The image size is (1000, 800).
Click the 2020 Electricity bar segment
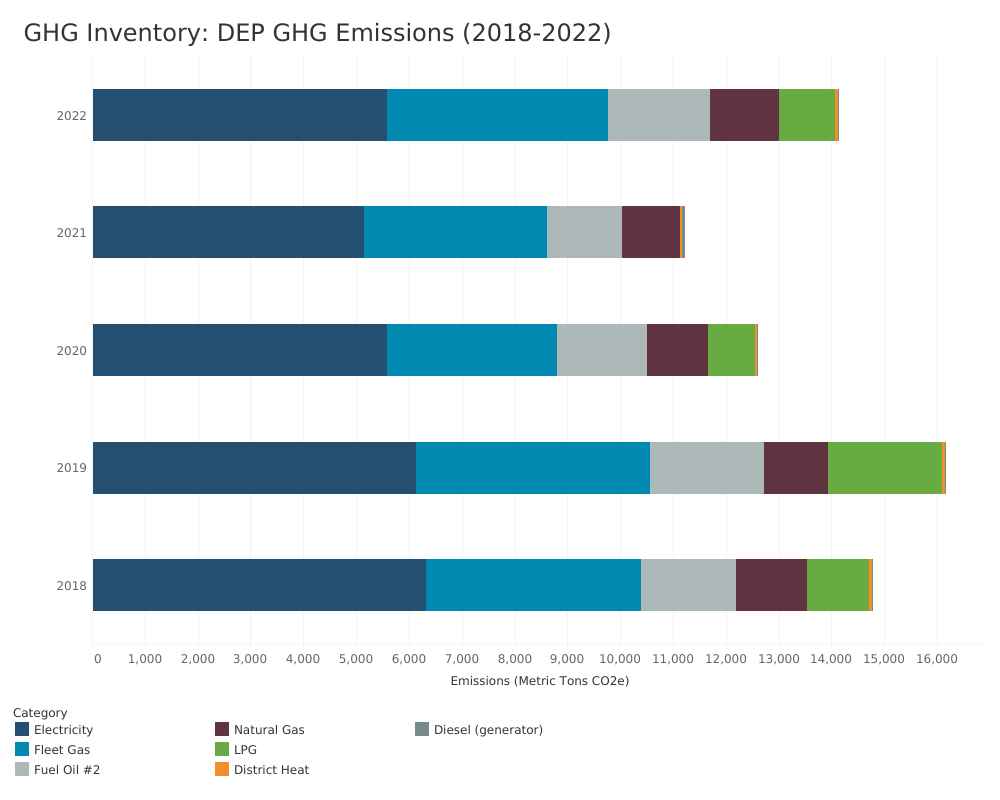tap(240, 350)
